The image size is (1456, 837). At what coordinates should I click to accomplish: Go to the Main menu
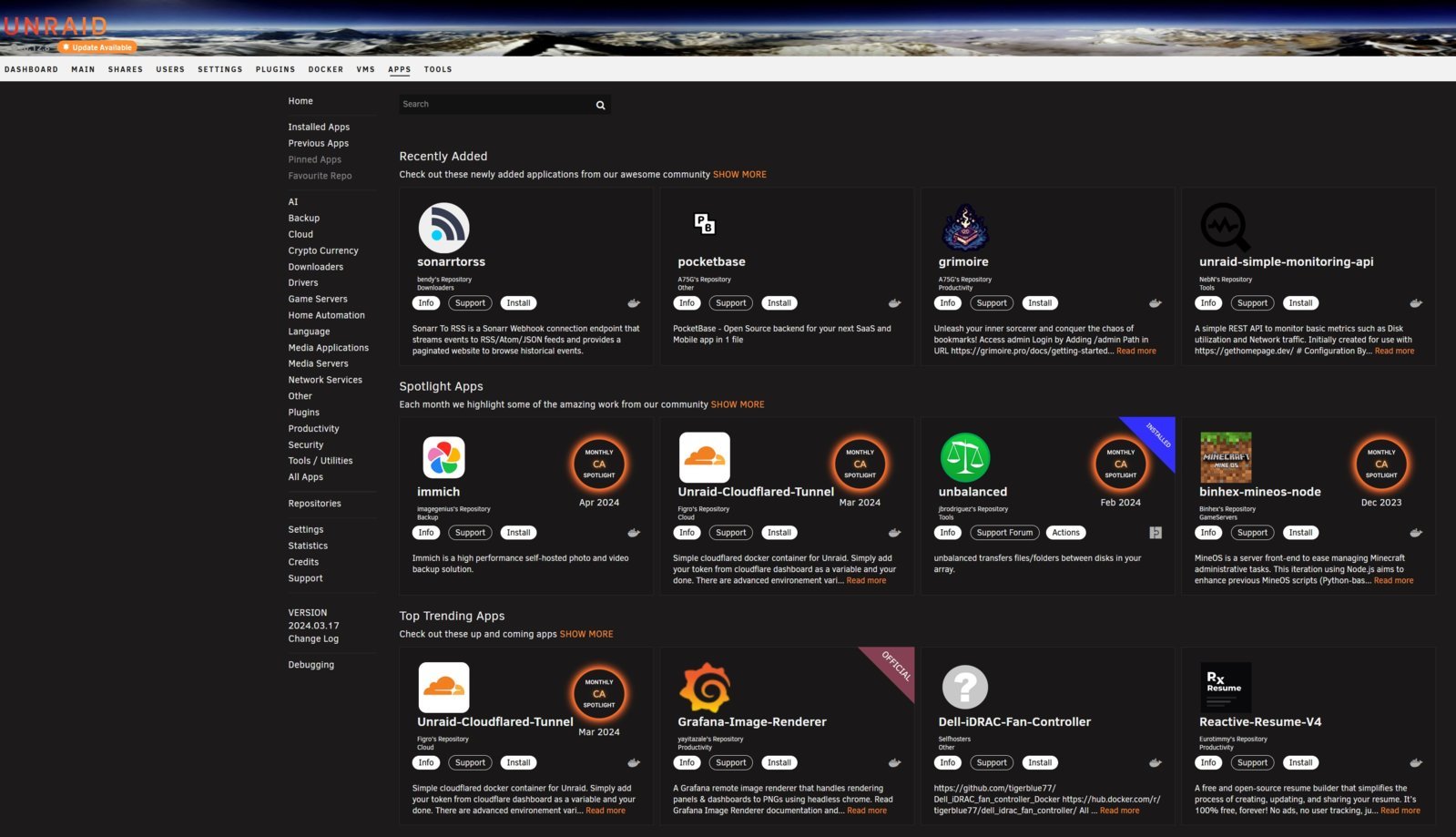click(x=83, y=69)
